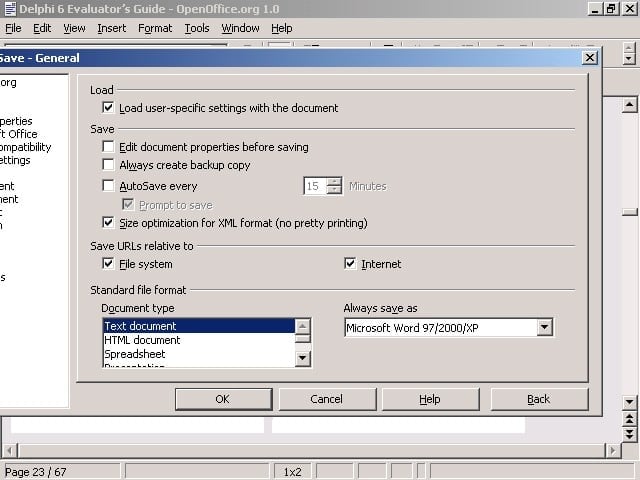This screenshot has width=640, height=480.
Task: Select the tree entry ending in 'ettings'
Action: point(15,160)
